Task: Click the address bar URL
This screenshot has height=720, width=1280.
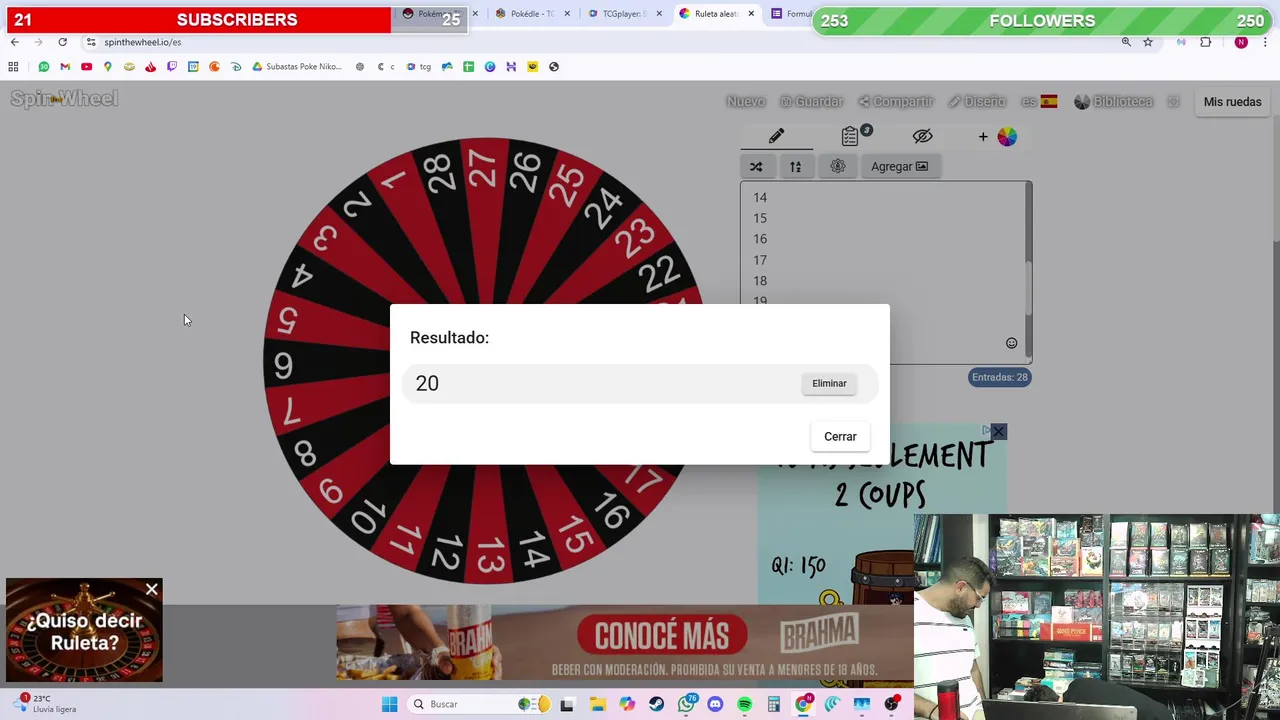Action: point(142,42)
